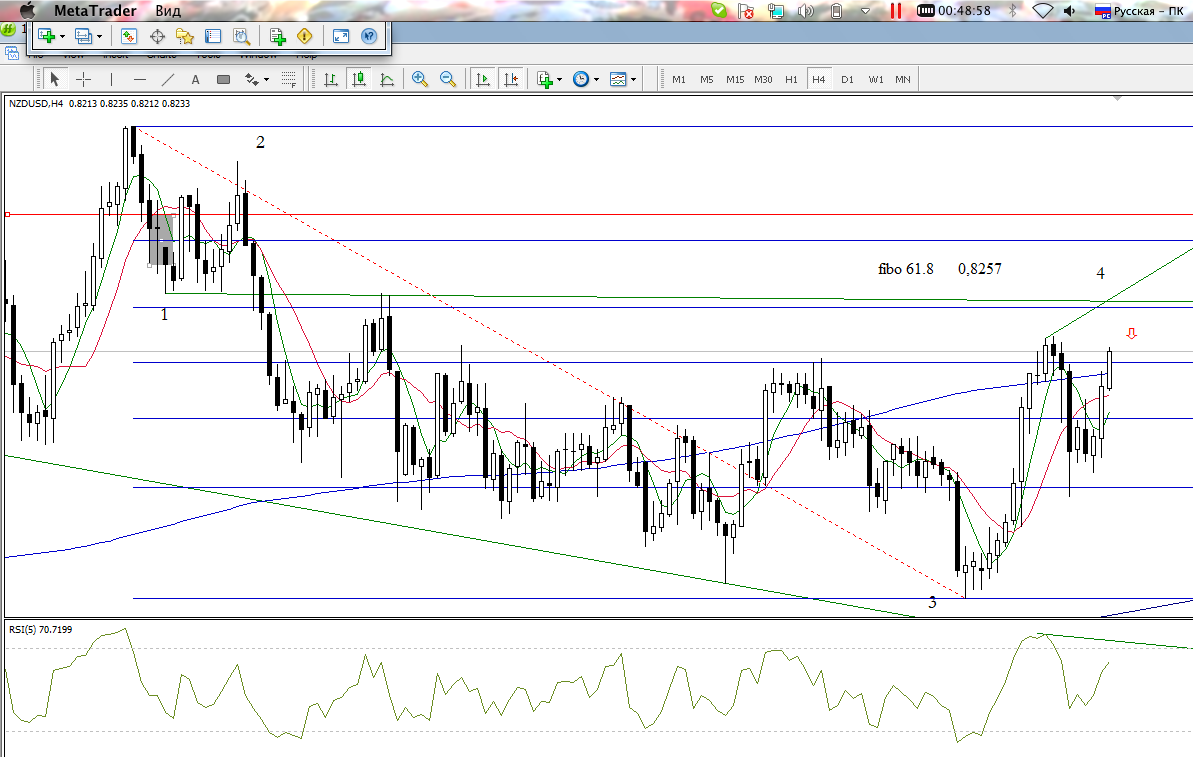The width and height of the screenshot is (1193, 757).
Task: Draw a vertical line tool
Action: coord(112,79)
